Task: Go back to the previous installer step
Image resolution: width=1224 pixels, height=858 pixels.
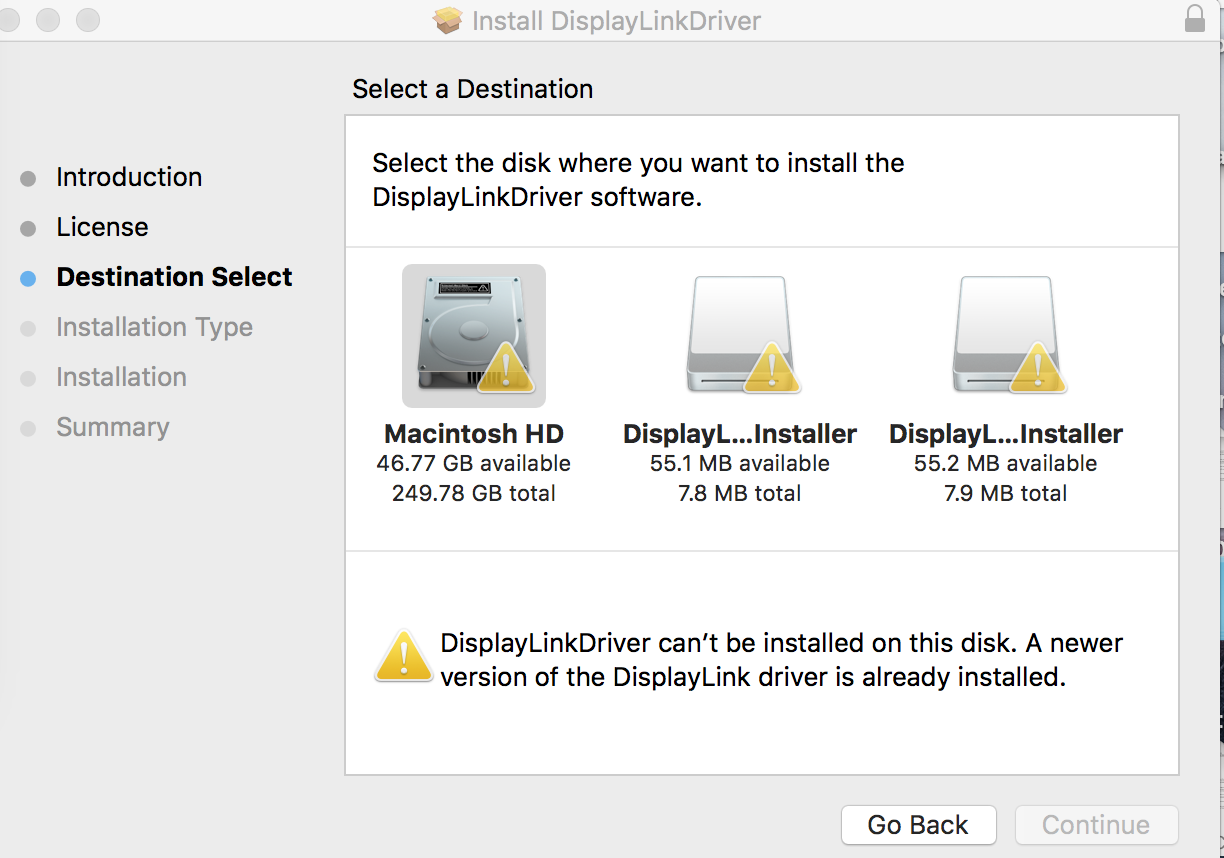Action: tap(918, 825)
